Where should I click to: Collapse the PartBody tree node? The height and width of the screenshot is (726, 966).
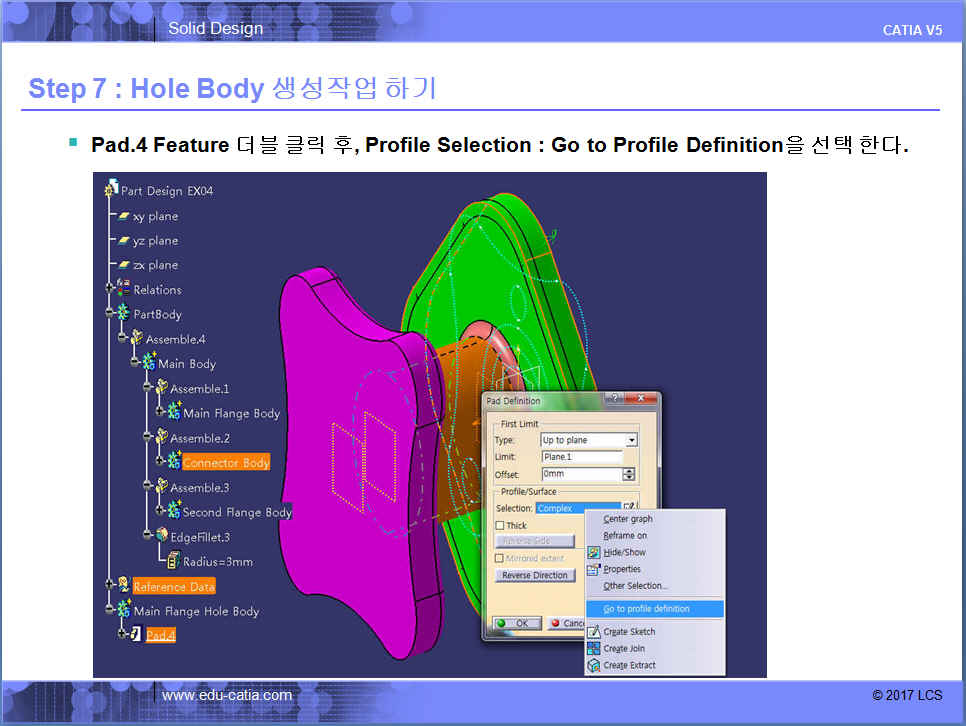pos(110,314)
